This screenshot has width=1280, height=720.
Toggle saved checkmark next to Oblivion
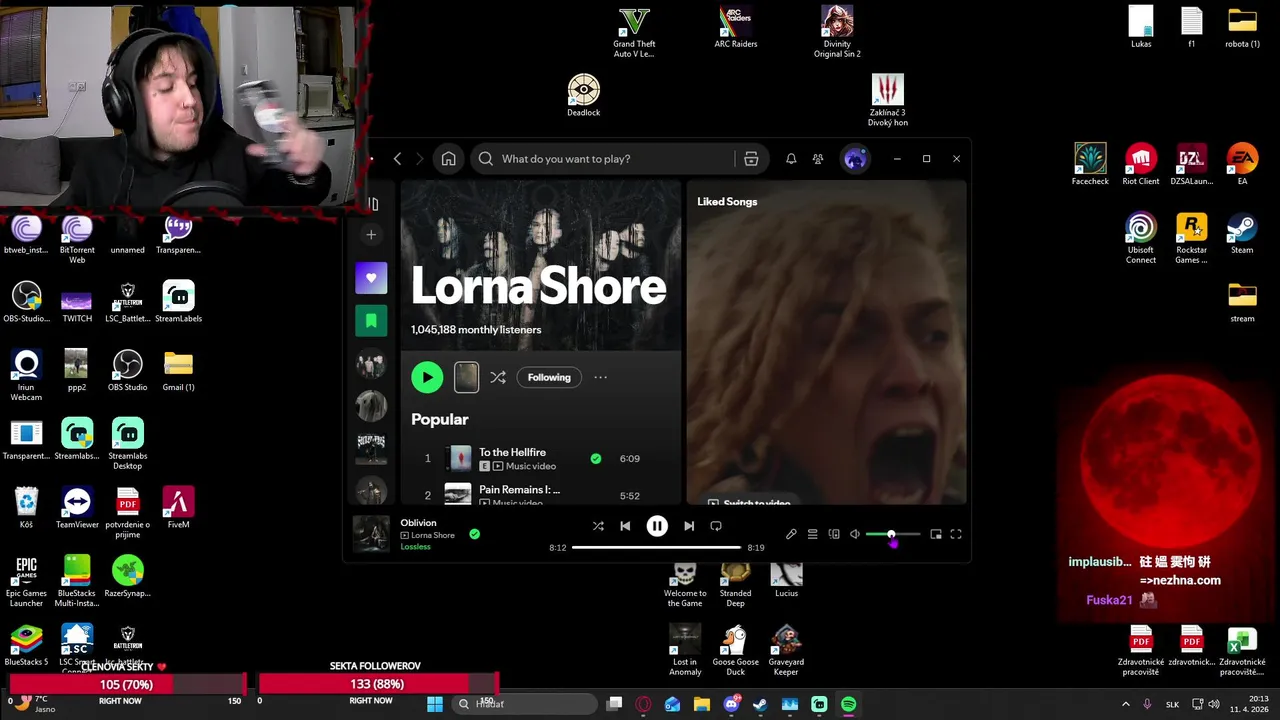[475, 534]
